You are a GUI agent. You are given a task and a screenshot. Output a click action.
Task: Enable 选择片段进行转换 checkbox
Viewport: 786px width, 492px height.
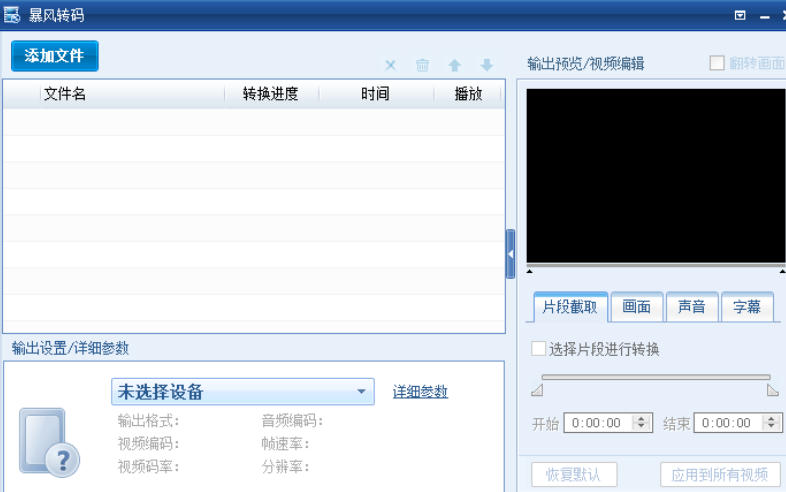pyautogui.click(x=538, y=349)
